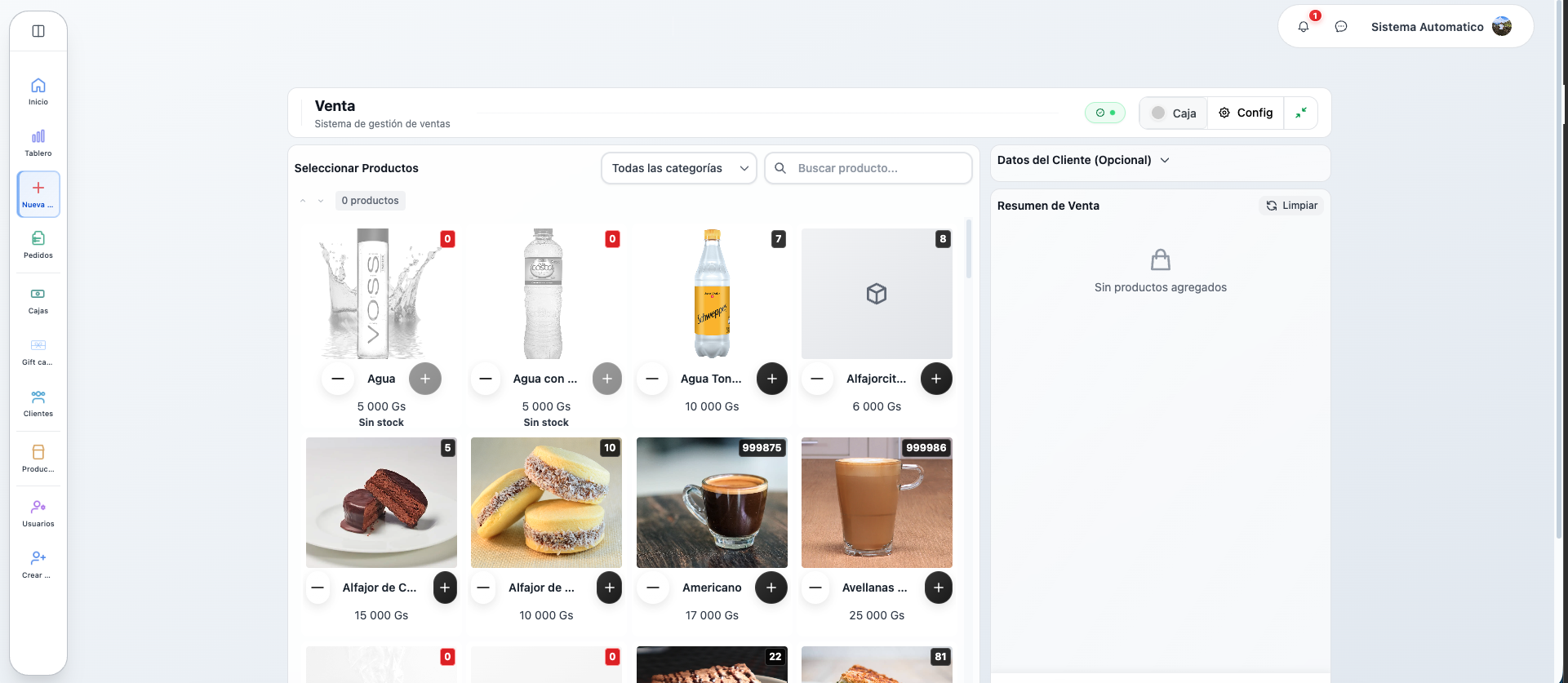This screenshot has width=1568, height=683.
Task: Open the Todas las categorías dropdown
Action: click(x=679, y=168)
